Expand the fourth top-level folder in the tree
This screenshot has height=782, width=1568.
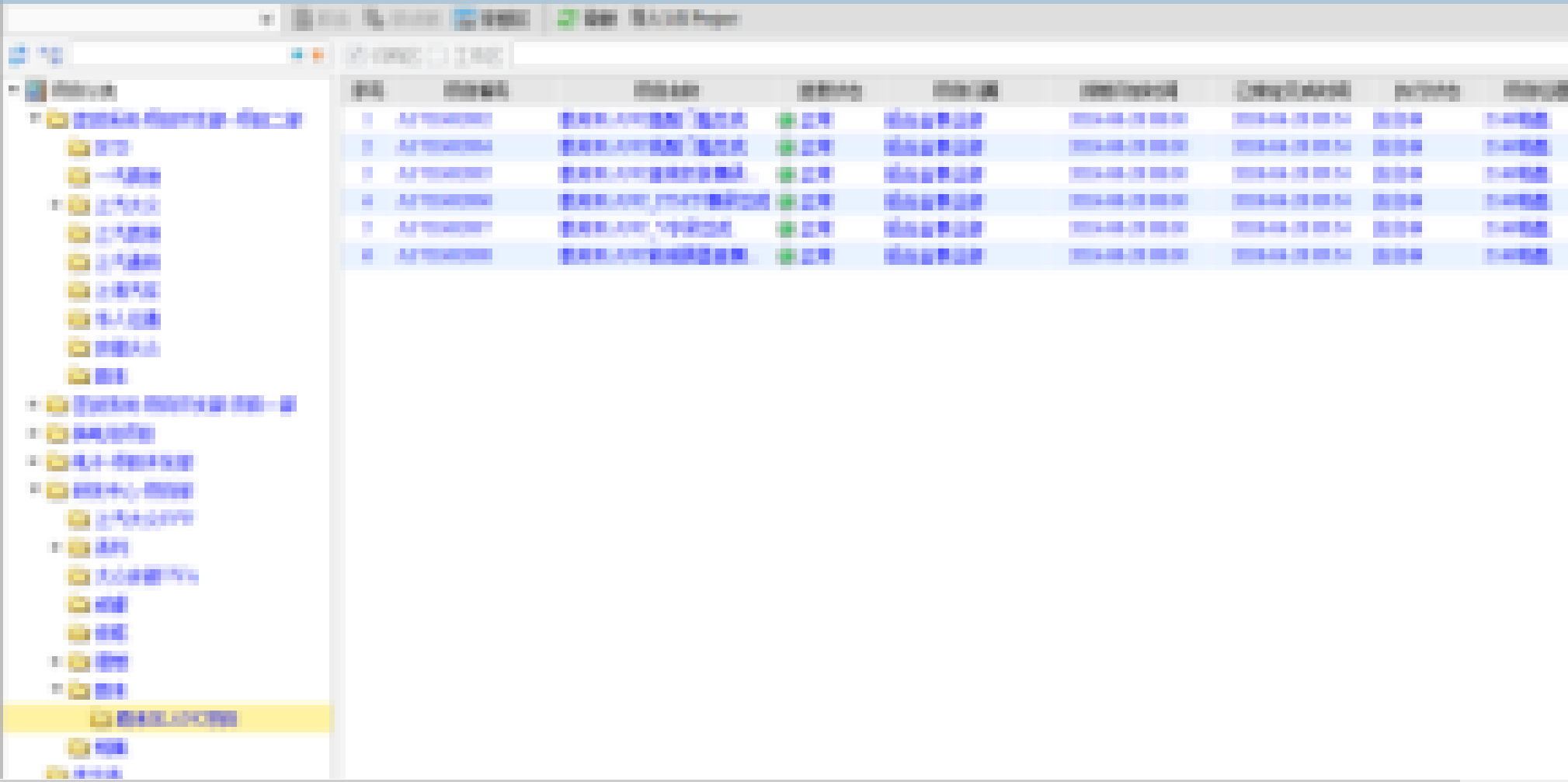[x=33, y=462]
